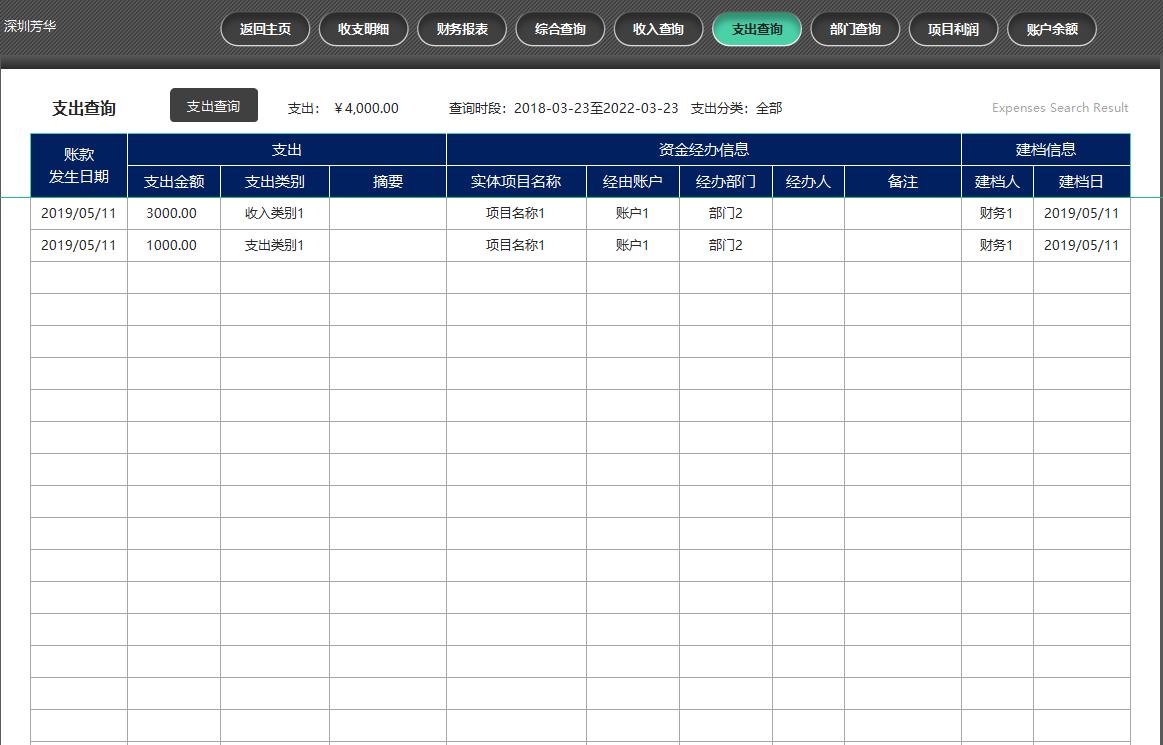Switch to the 收入查询 income query page
The height and width of the screenshot is (745, 1163).
click(x=658, y=29)
